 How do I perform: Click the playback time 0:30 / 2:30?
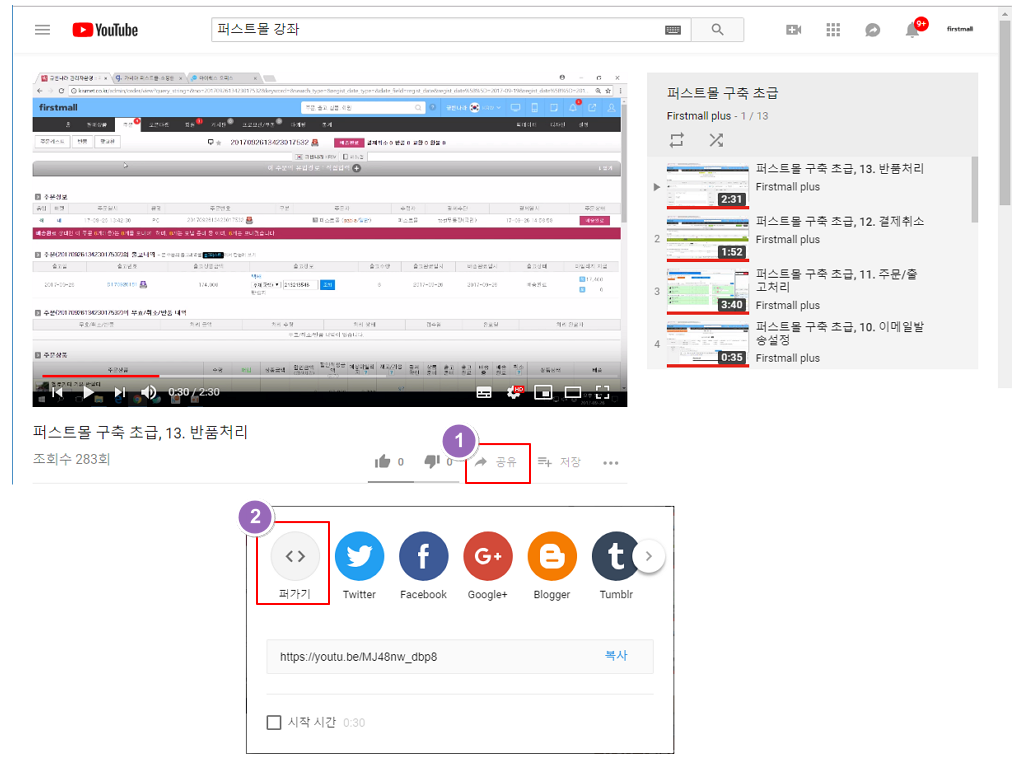(x=194, y=392)
